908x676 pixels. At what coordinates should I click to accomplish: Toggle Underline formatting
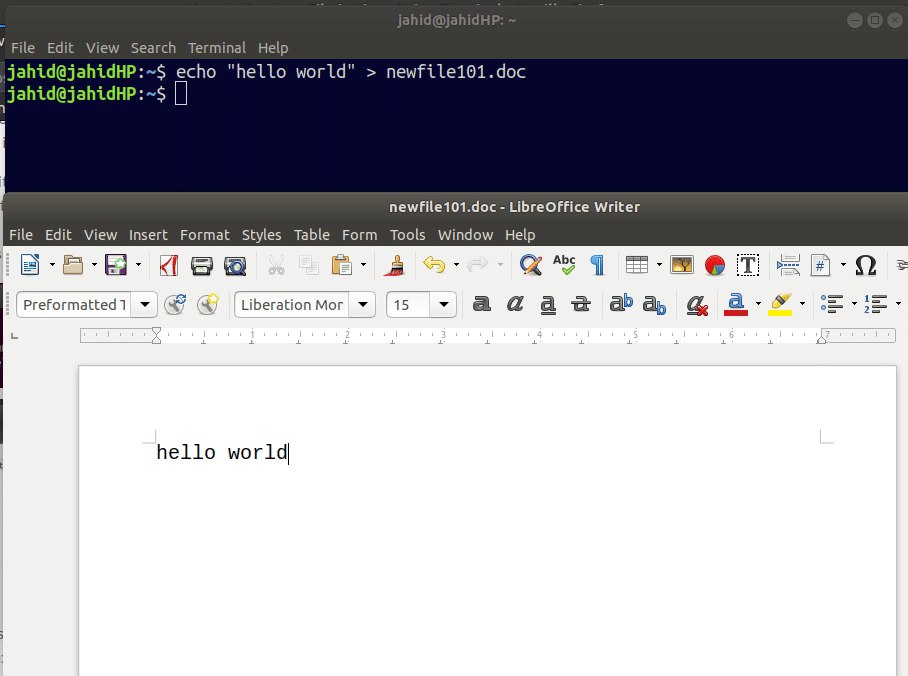548,304
